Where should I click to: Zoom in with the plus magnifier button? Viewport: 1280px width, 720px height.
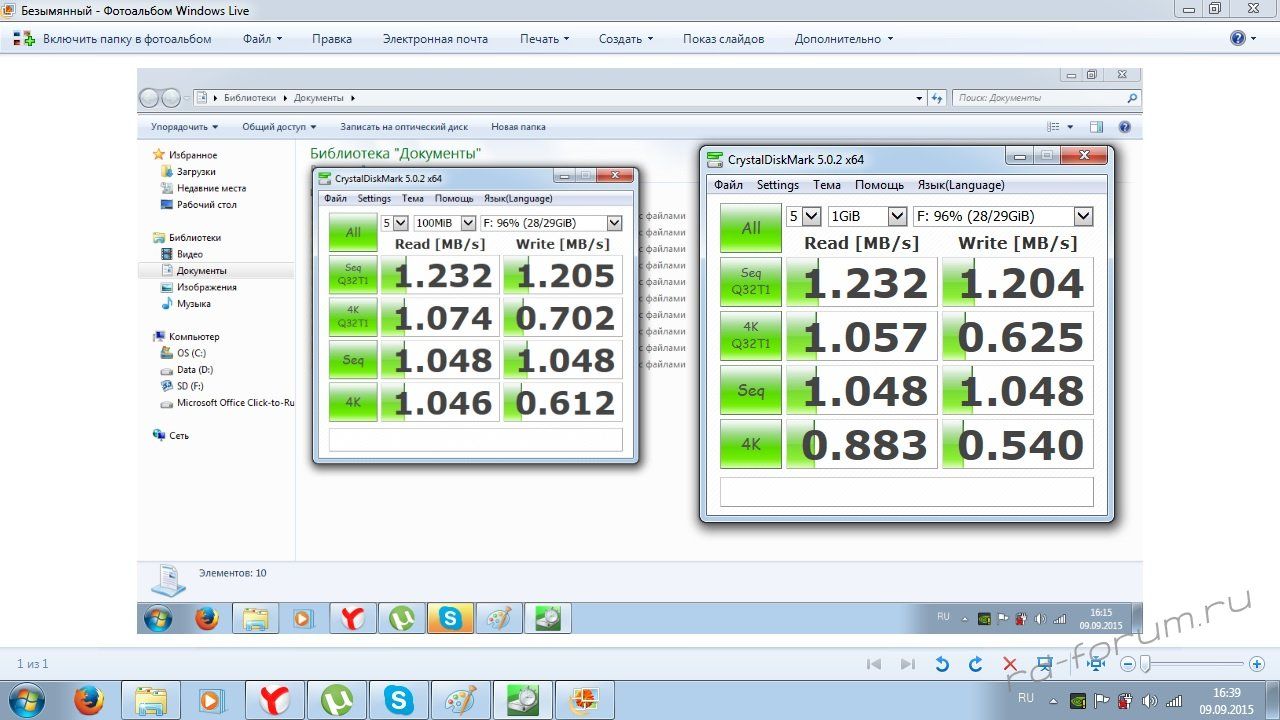1258,664
